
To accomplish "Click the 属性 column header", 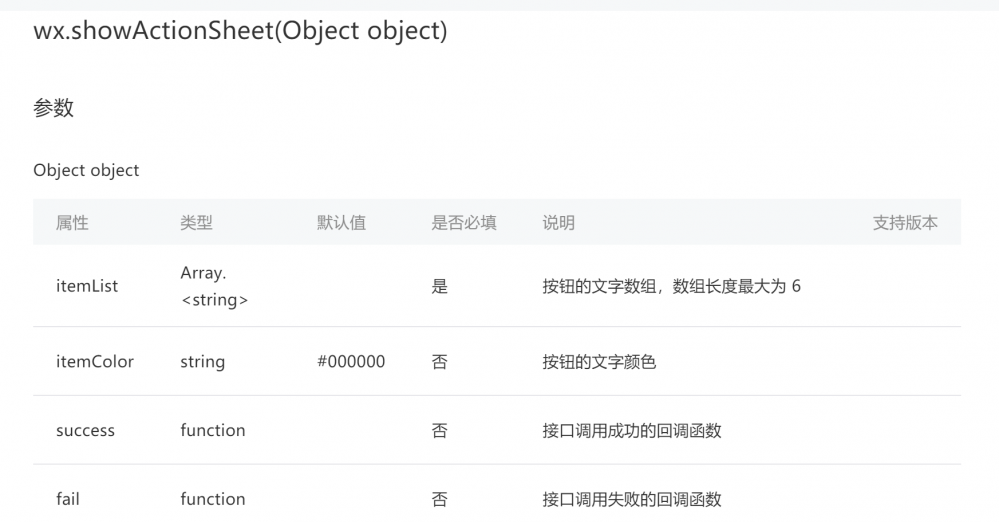I will click(x=72, y=223).
